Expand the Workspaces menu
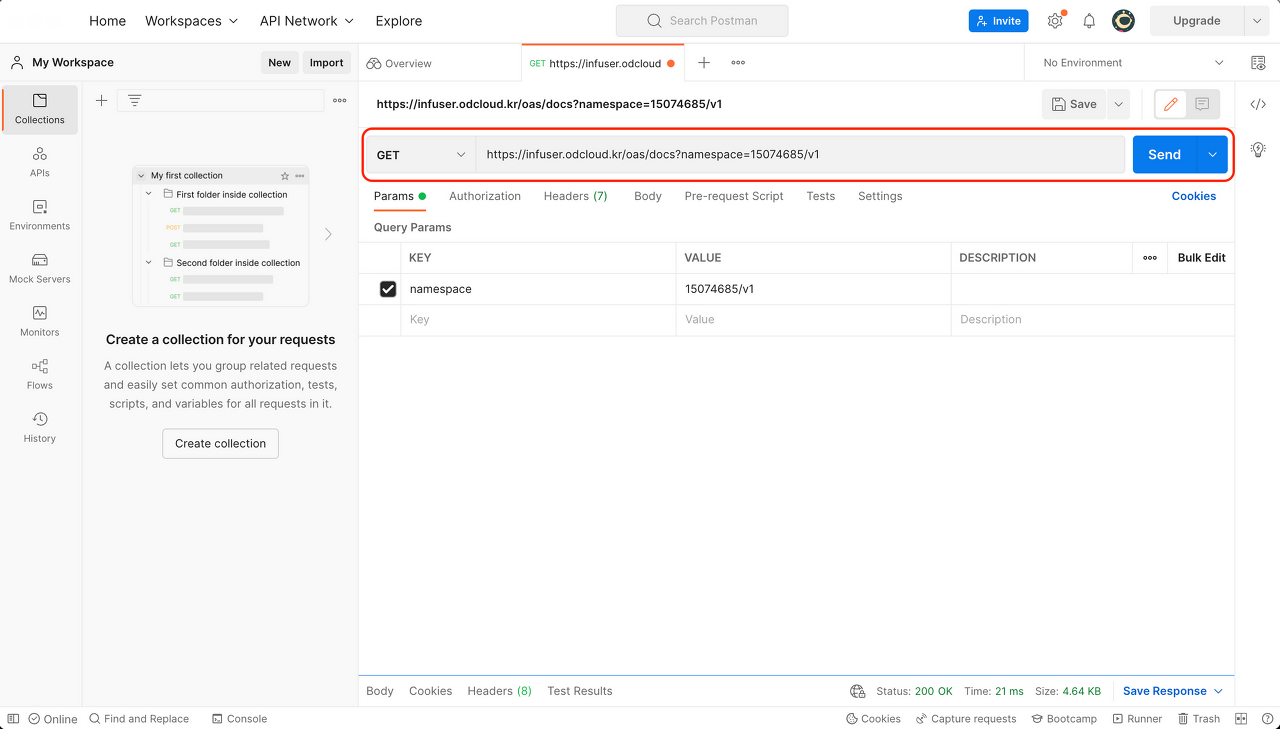This screenshot has height=729, width=1280. point(192,21)
